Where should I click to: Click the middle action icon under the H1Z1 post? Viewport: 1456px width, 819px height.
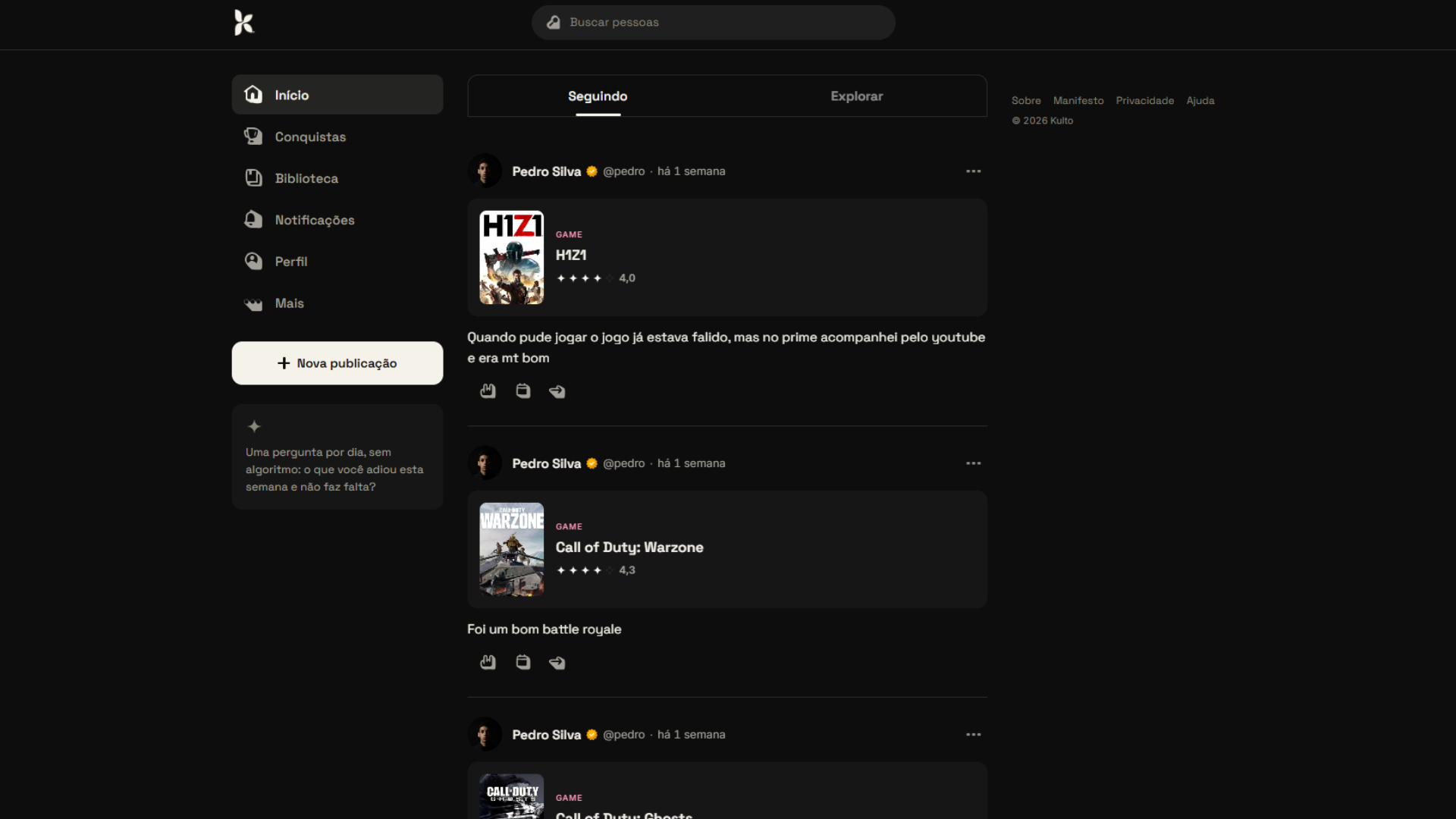pos(523,391)
